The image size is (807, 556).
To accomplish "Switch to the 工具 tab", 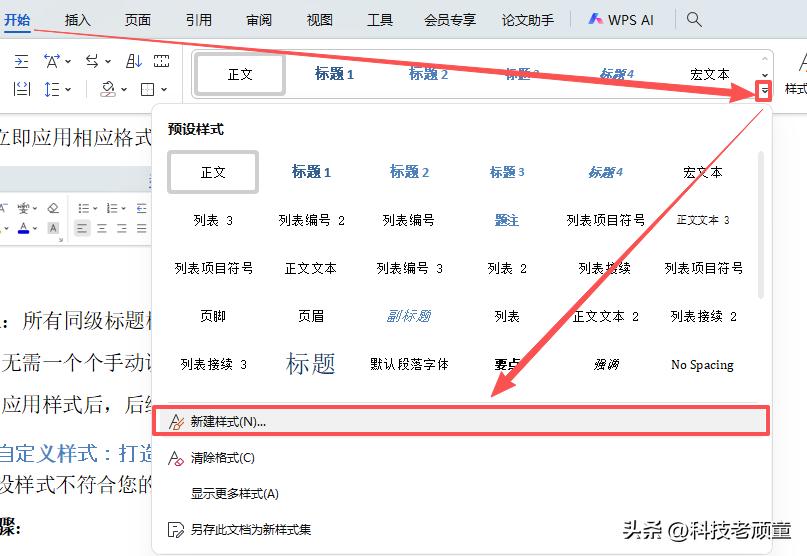I will [380, 20].
